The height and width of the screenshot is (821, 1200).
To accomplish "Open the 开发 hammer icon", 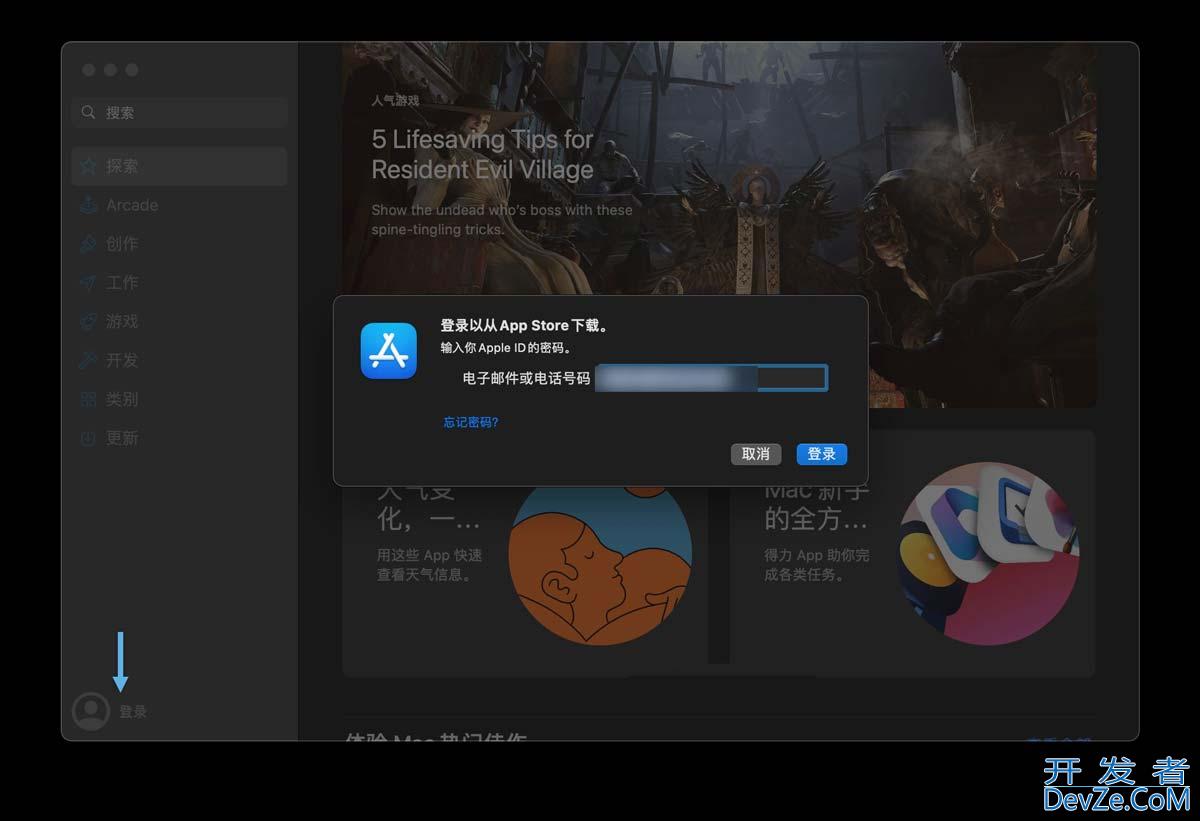I will pos(89,360).
